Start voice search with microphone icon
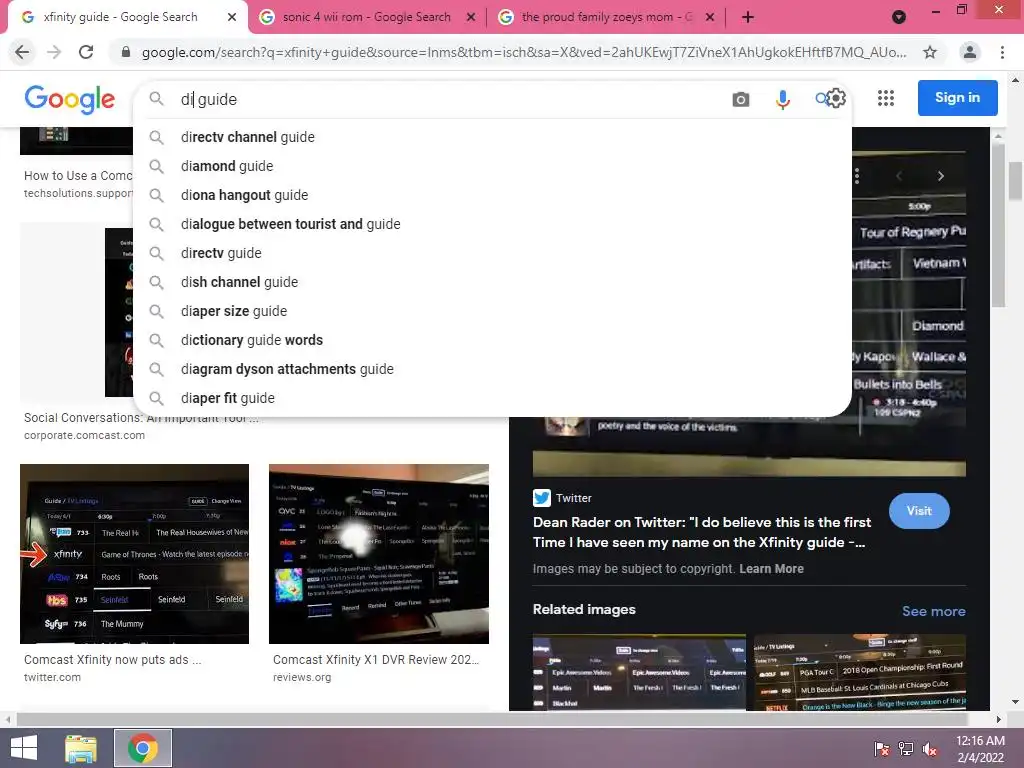The height and width of the screenshot is (768, 1024). tap(782, 99)
